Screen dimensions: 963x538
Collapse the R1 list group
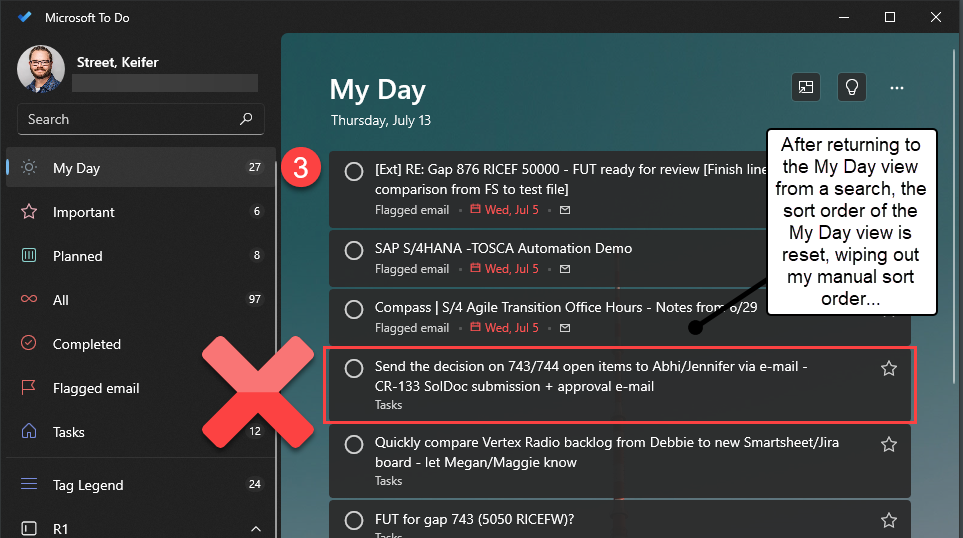click(256, 528)
